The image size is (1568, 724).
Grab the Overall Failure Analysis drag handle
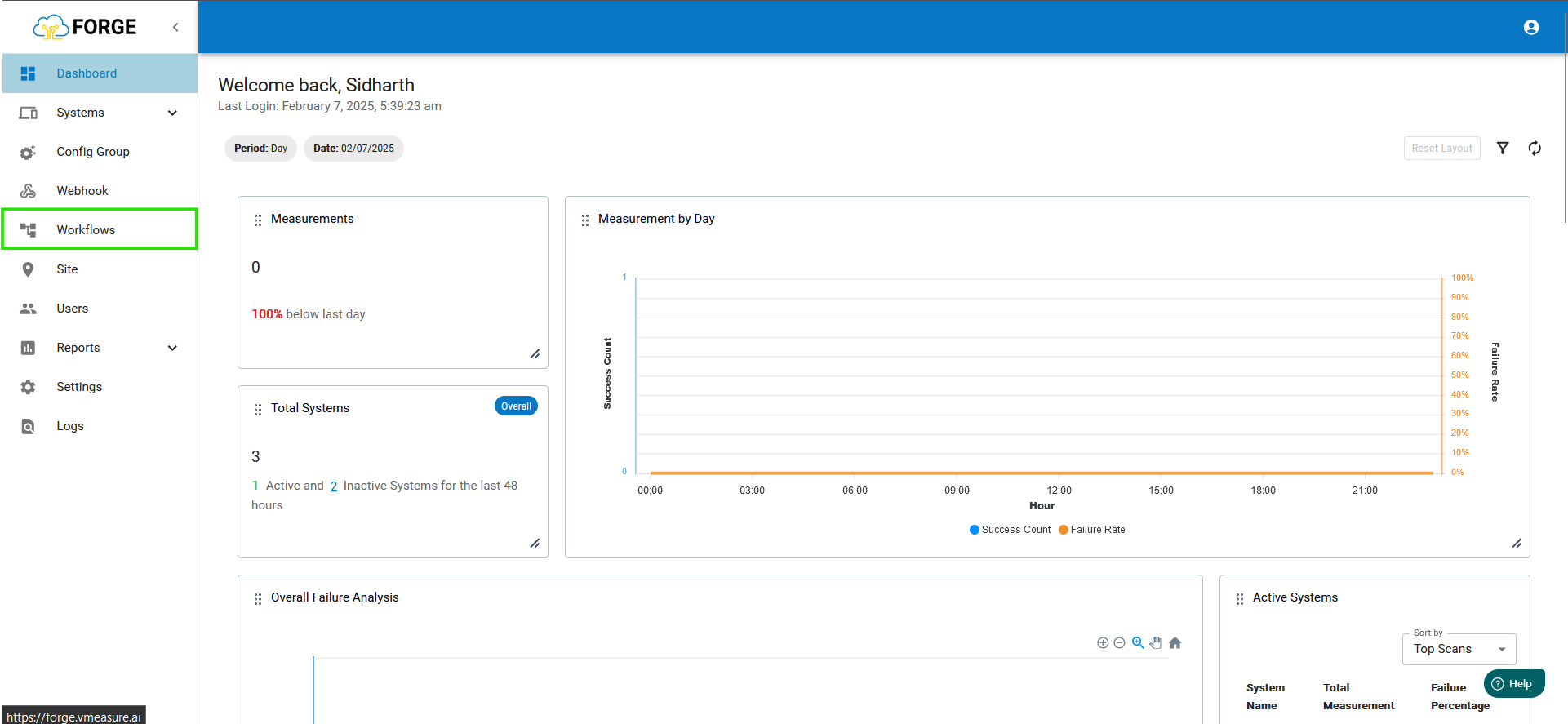[258, 598]
